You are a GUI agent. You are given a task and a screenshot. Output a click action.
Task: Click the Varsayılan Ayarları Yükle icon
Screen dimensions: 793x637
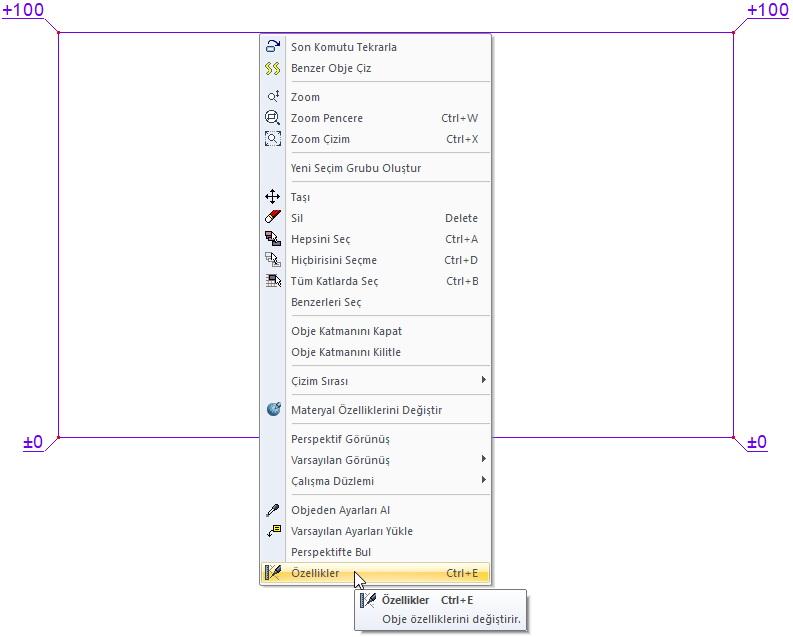tap(274, 531)
